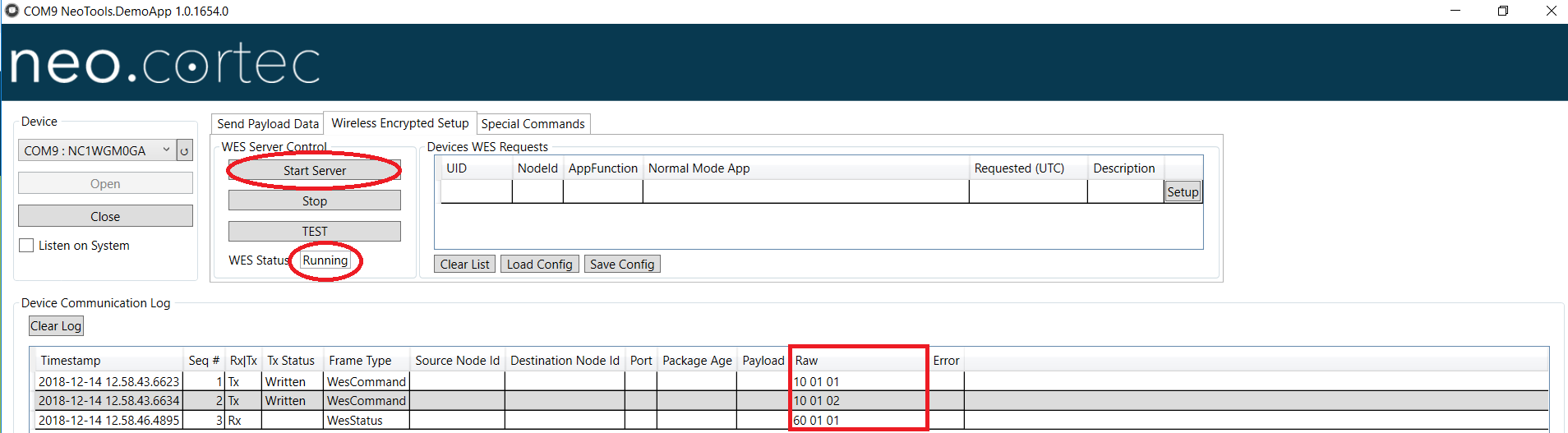Screen dimensions: 1568x433
Task: Clear the device communication log
Action: (x=56, y=325)
